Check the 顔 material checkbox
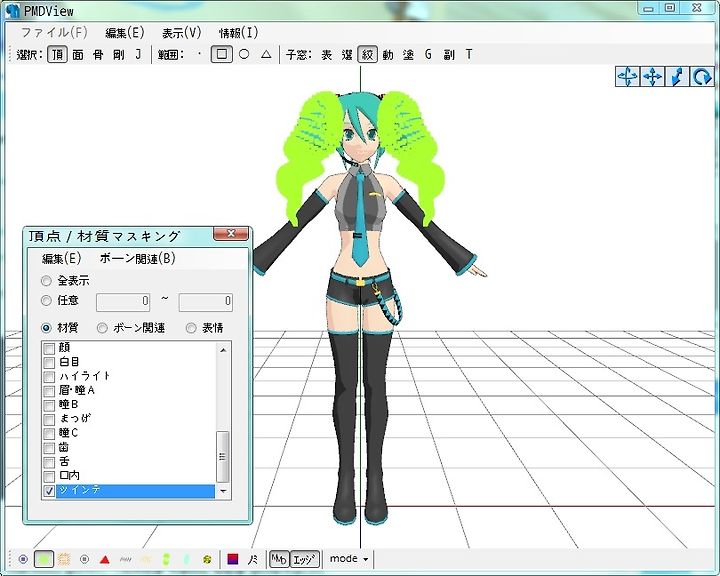 (x=49, y=349)
